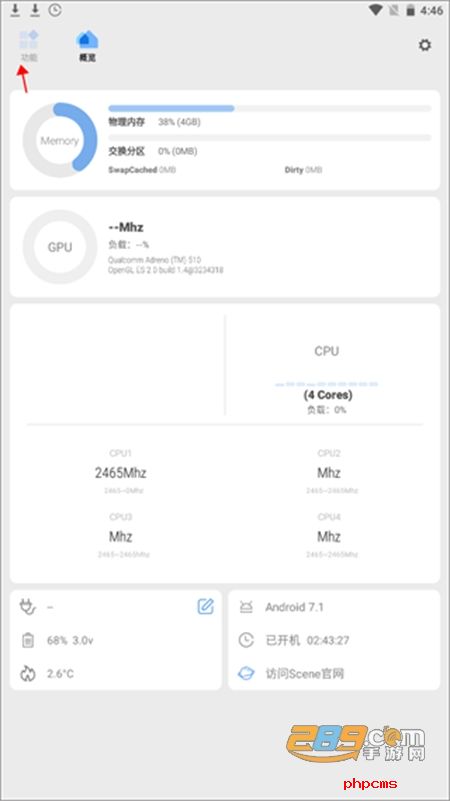Tap the uptime clock icon
The width and height of the screenshot is (450, 801).
(246, 640)
